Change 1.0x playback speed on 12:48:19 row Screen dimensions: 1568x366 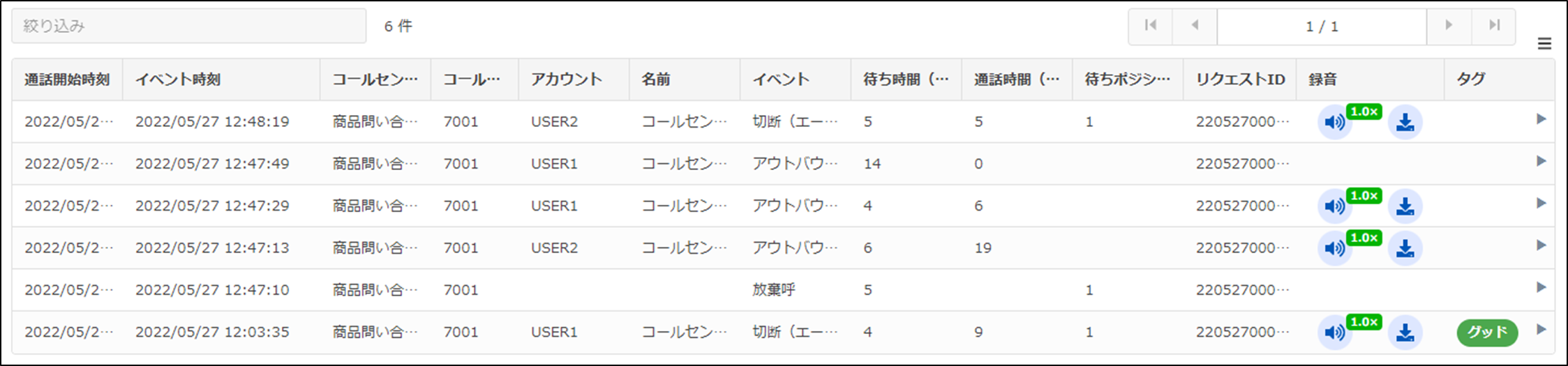pos(1364,112)
